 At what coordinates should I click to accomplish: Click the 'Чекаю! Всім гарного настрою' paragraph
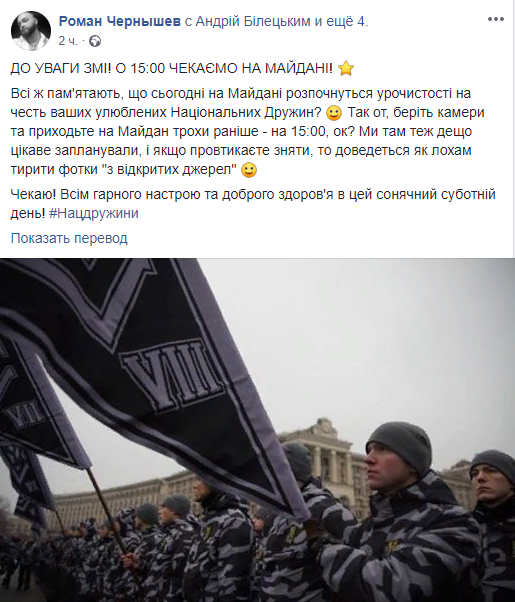pyautogui.click(x=253, y=204)
